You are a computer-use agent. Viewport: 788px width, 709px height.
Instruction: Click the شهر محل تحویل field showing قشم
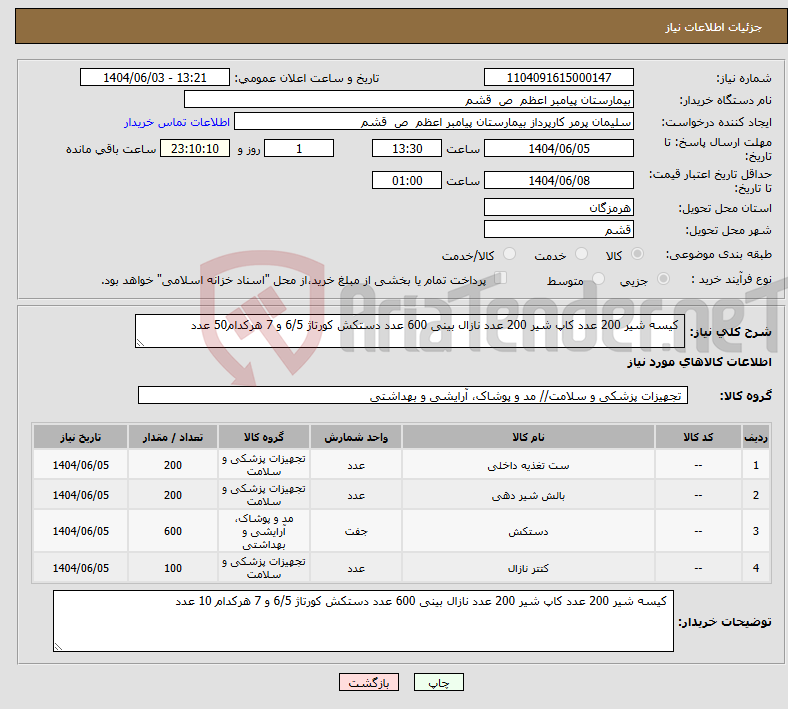point(558,230)
